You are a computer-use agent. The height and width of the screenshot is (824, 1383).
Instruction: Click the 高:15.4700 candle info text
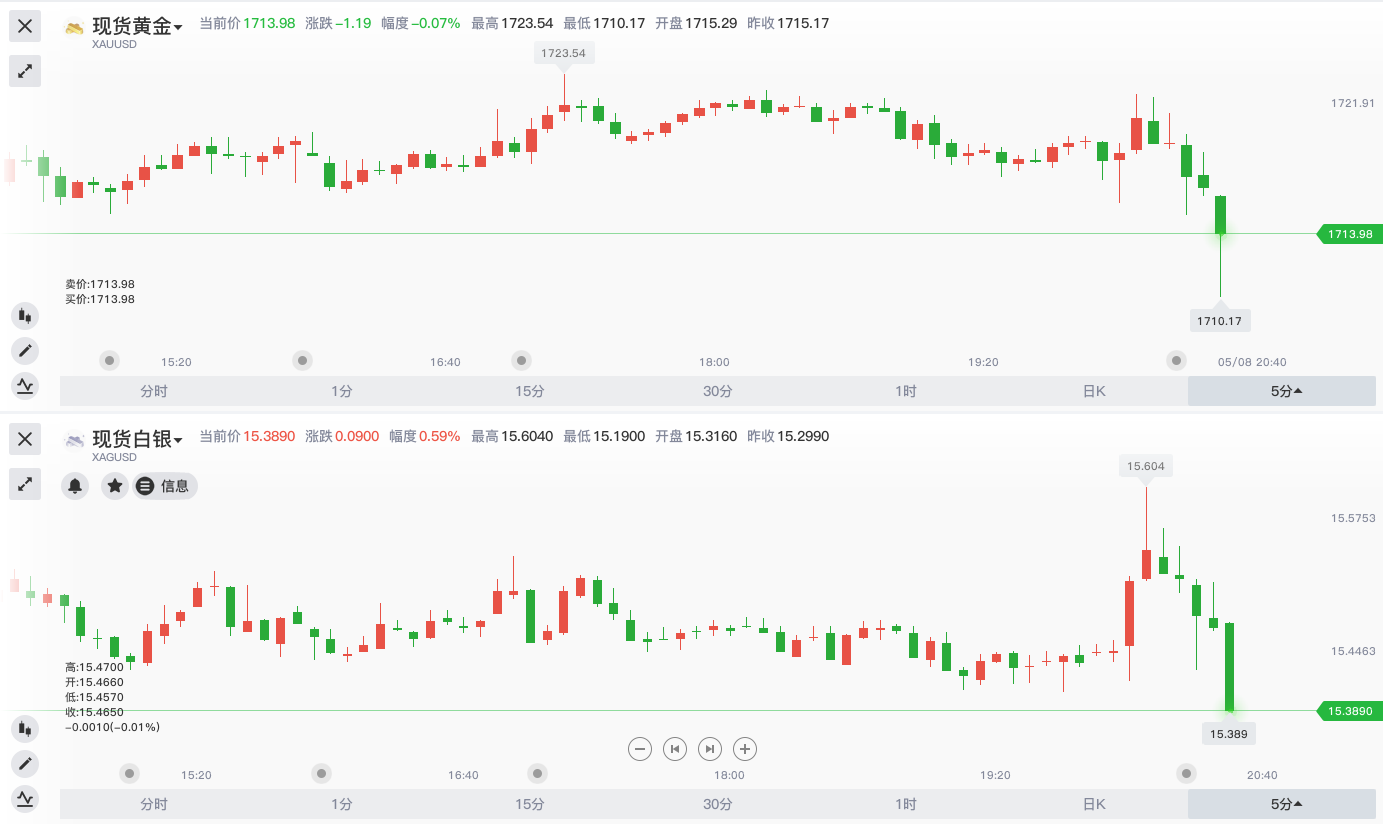click(94, 667)
